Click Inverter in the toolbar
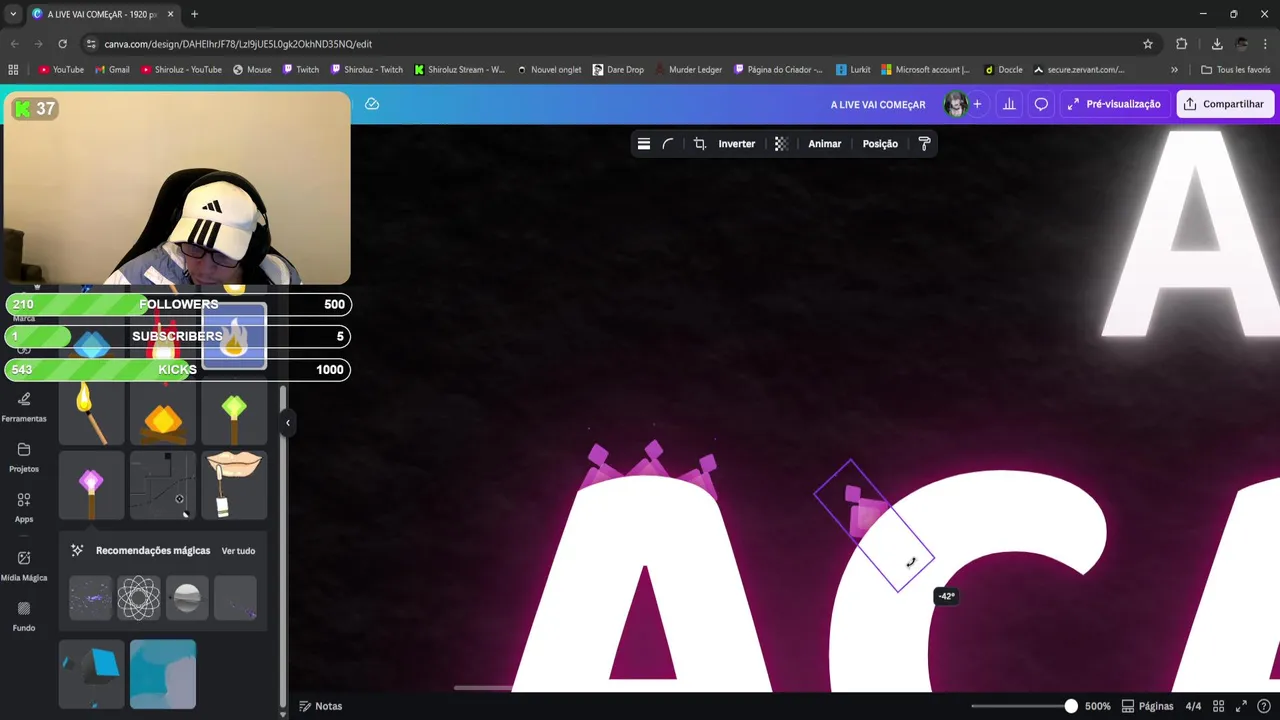This screenshot has width=1280, height=720. [737, 144]
